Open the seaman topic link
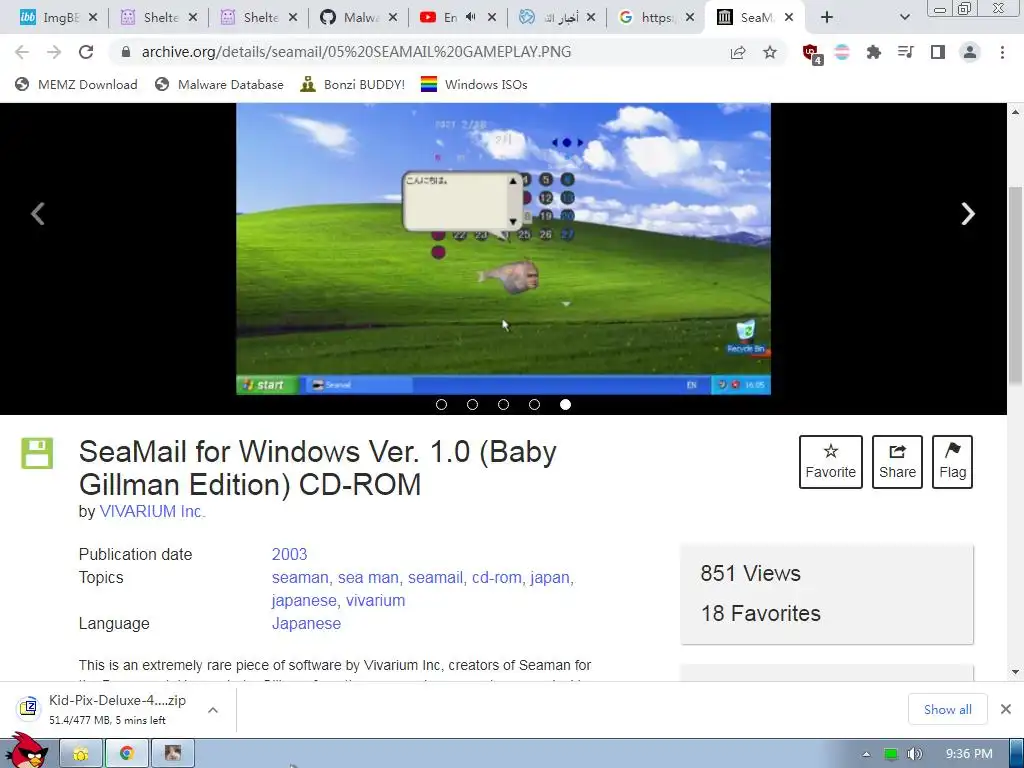Viewport: 1024px width, 768px height. point(300,577)
